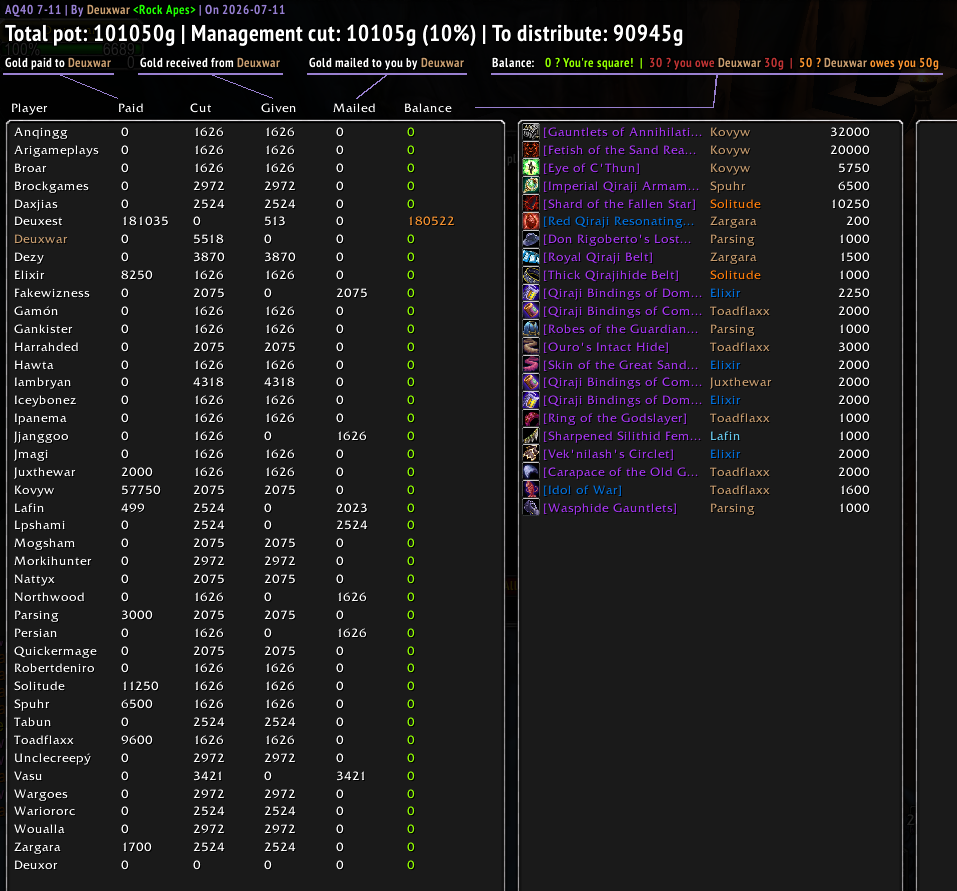Click the Mailed column header
Image resolution: width=957 pixels, height=891 pixels.
(354, 108)
